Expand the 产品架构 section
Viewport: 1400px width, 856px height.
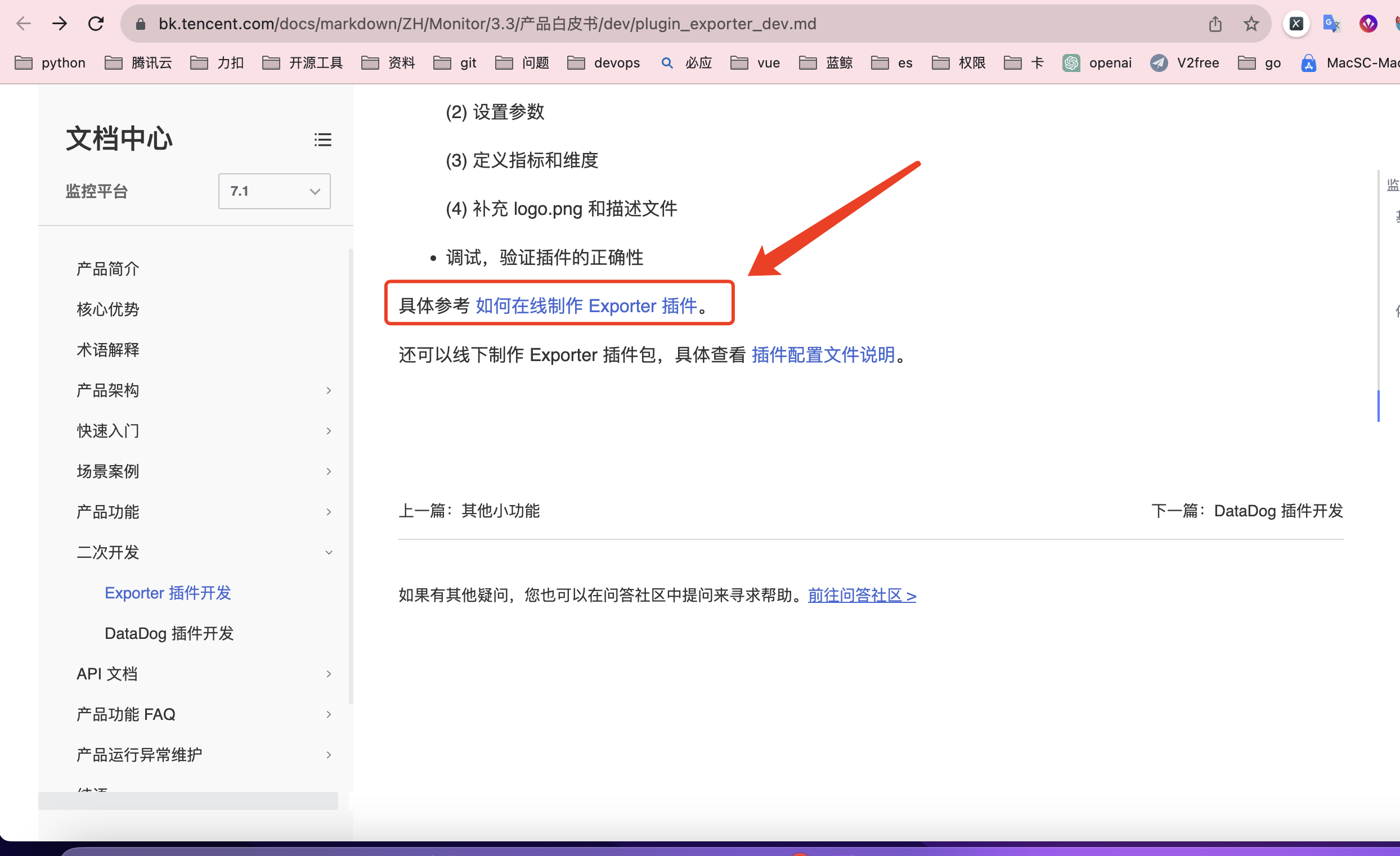point(329,390)
